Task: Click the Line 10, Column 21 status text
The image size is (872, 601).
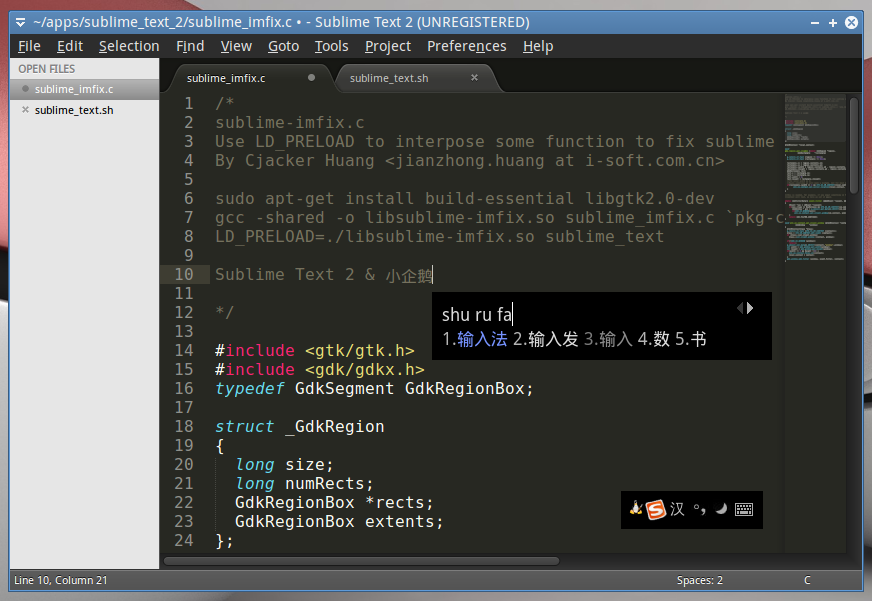Action: pos(61,580)
